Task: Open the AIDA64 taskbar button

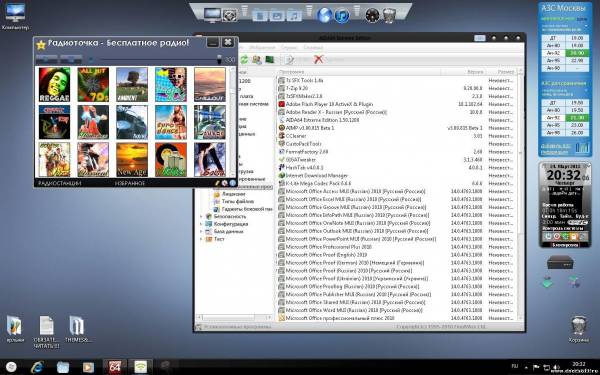Action: pyautogui.click(x=115, y=367)
